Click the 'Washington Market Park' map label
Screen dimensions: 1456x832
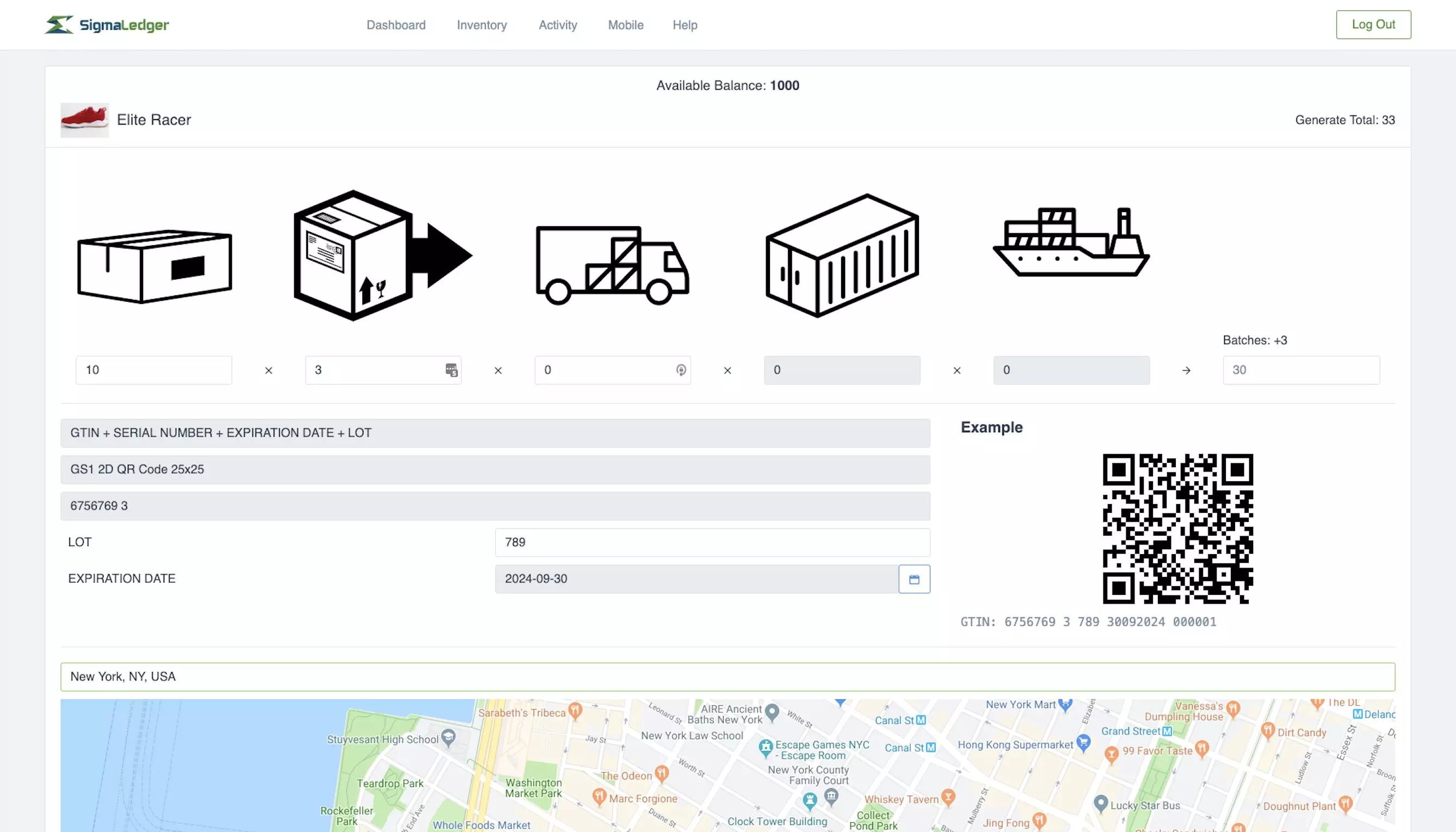[533, 788]
